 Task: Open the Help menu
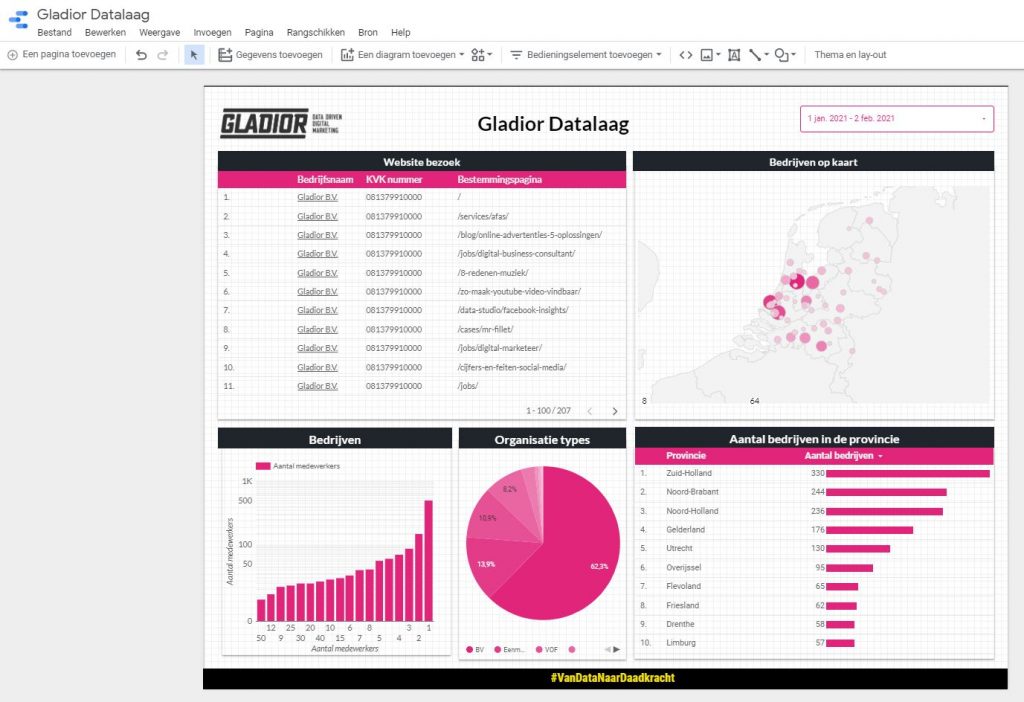point(400,33)
